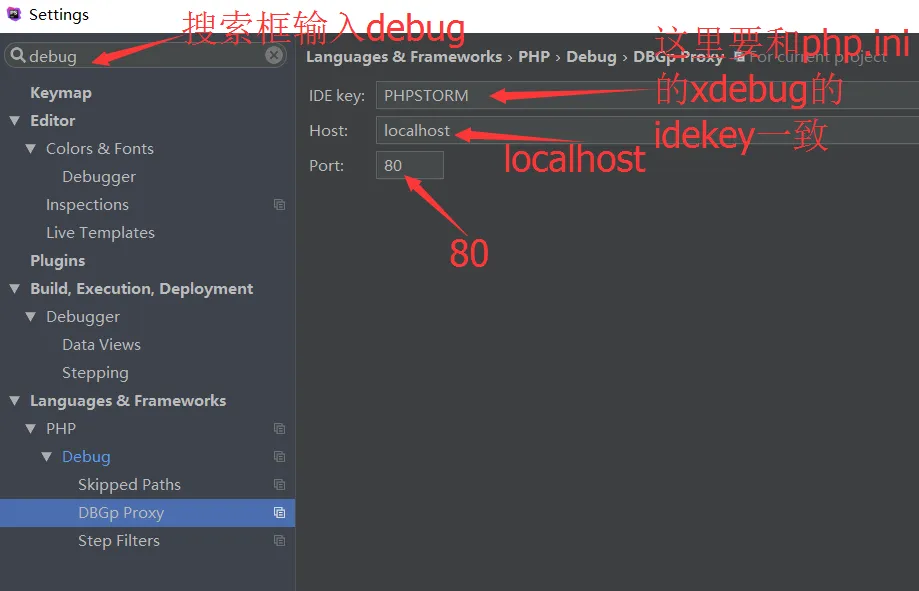Click the Host field showing localhost
This screenshot has width=919, height=591.
(x=647, y=130)
